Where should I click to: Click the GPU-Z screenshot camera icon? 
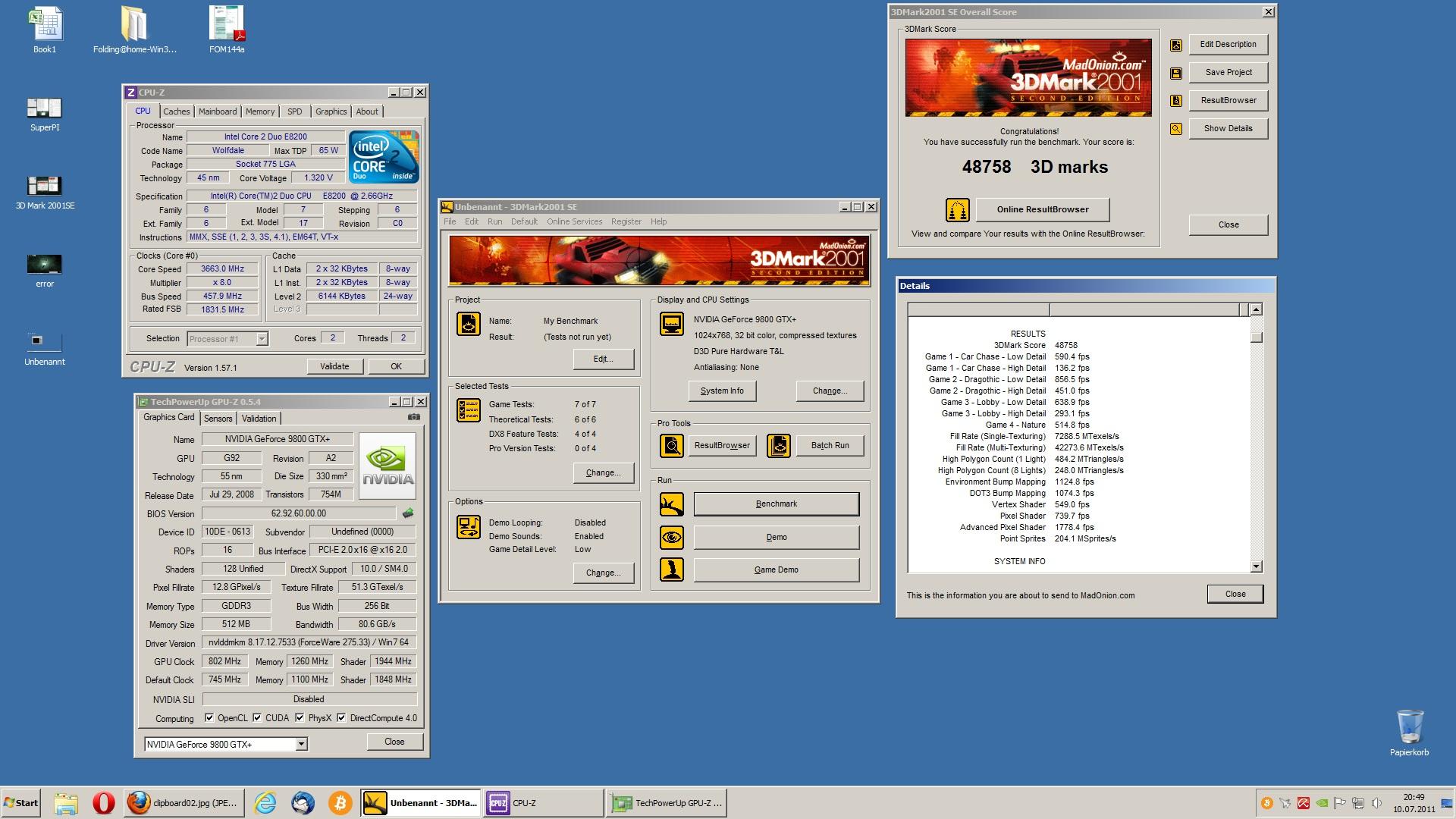click(x=413, y=417)
